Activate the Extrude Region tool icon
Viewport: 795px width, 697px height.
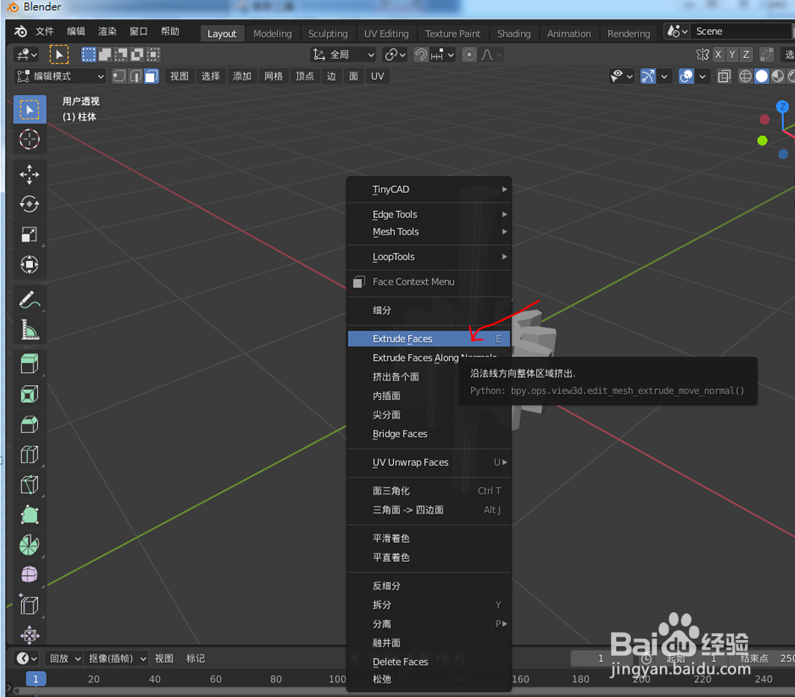coord(29,364)
